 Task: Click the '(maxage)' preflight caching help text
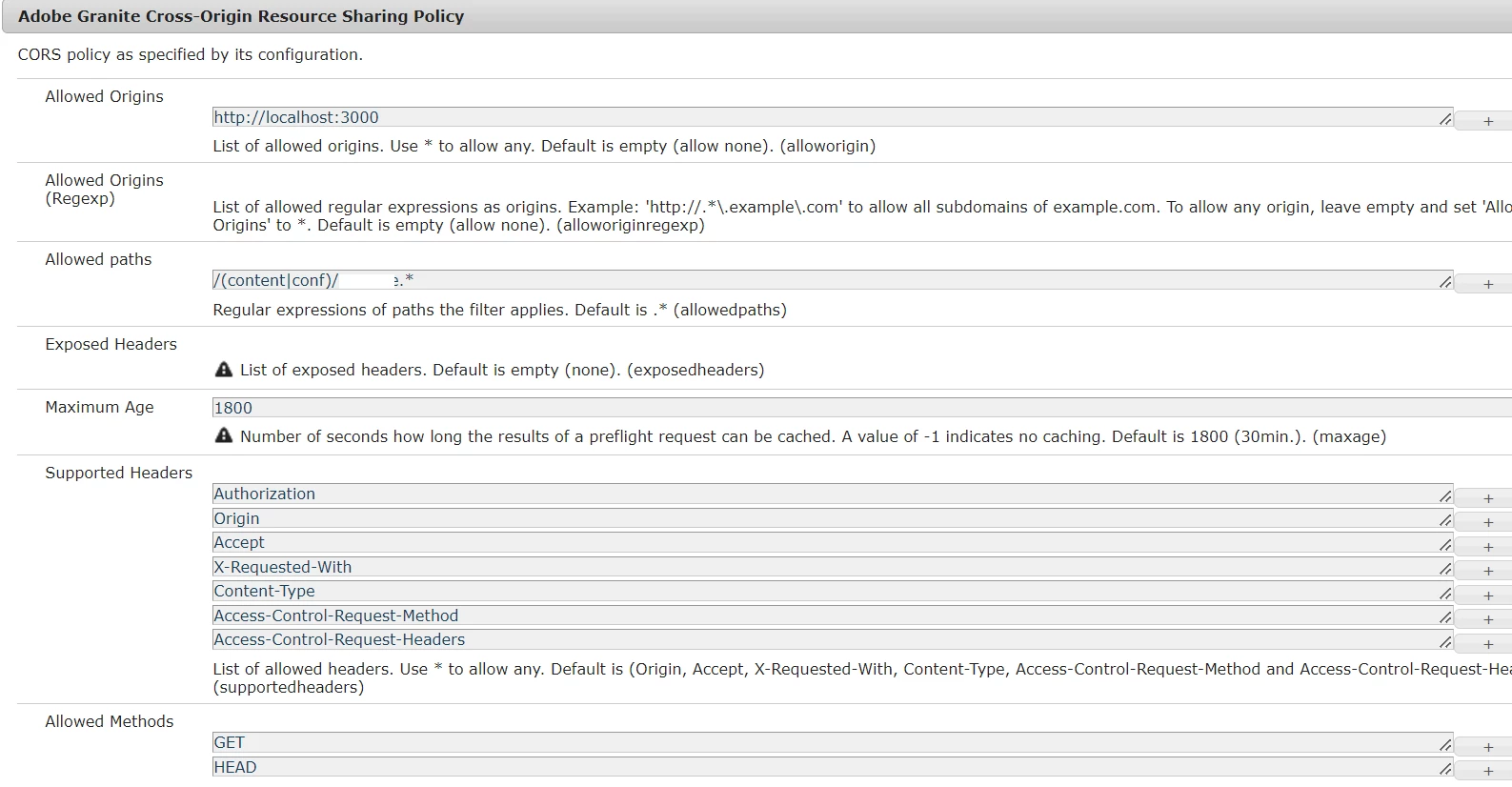pyautogui.click(x=813, y=436)
